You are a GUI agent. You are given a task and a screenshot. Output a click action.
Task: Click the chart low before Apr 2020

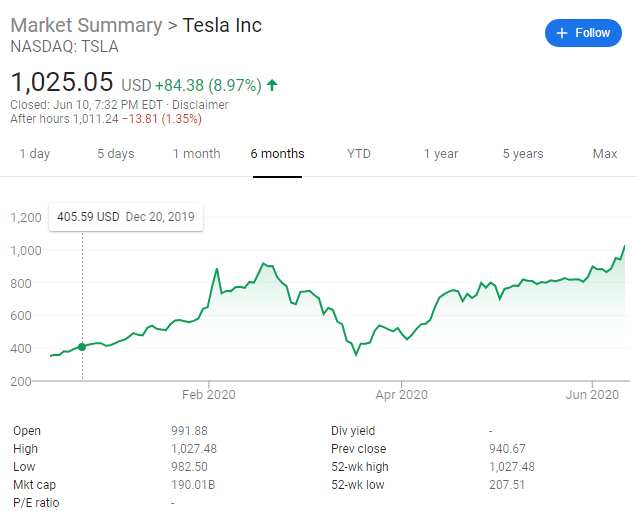click(356, 354)
